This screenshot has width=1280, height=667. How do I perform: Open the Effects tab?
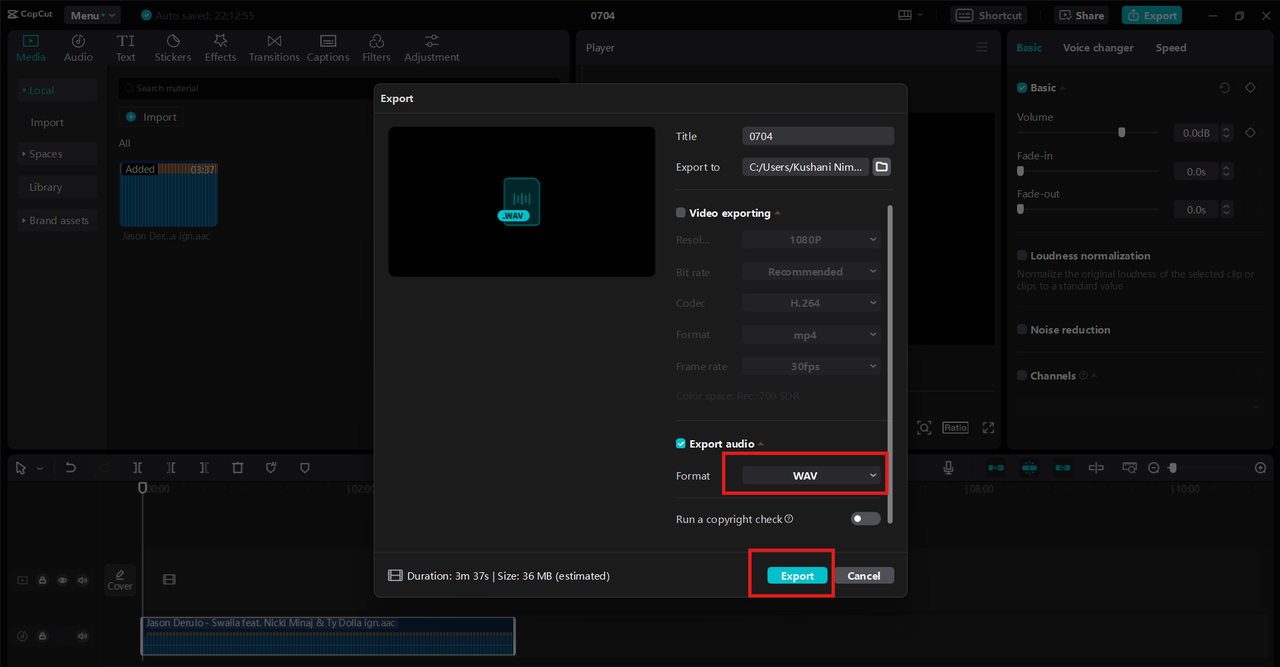pos(220,48)
